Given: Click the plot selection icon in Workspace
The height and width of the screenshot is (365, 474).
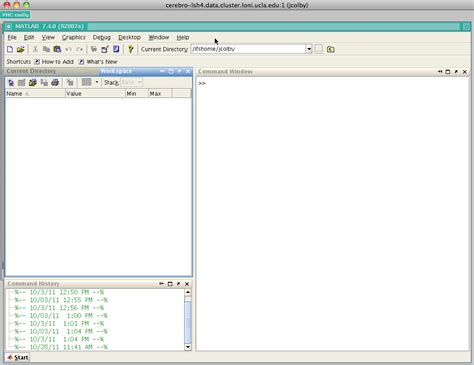Looking at the screenshot, I should click(87, 82).
